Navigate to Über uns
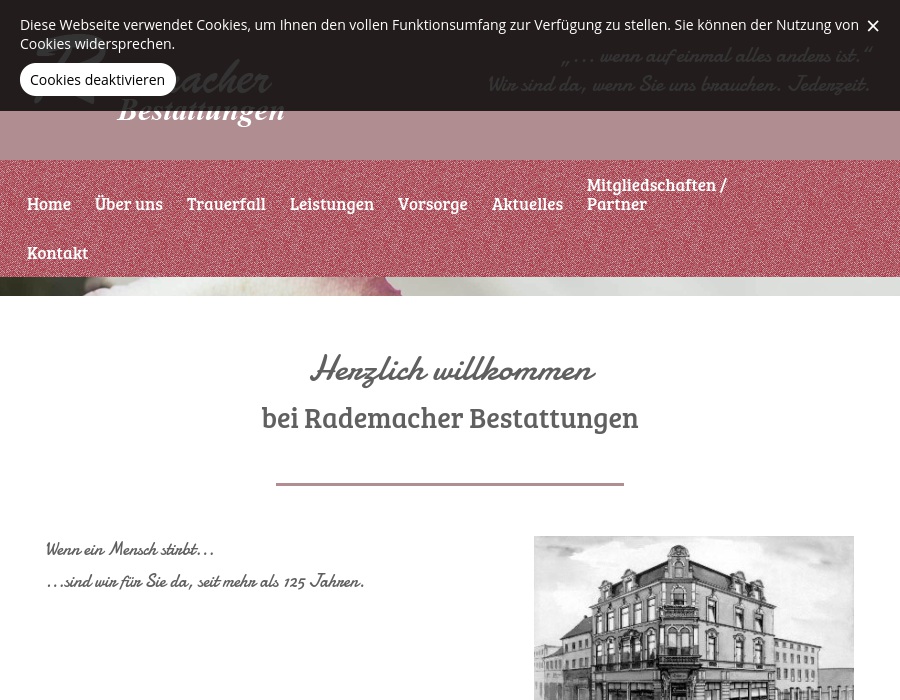This screenshot has height=700, width=900. (128, 203)
